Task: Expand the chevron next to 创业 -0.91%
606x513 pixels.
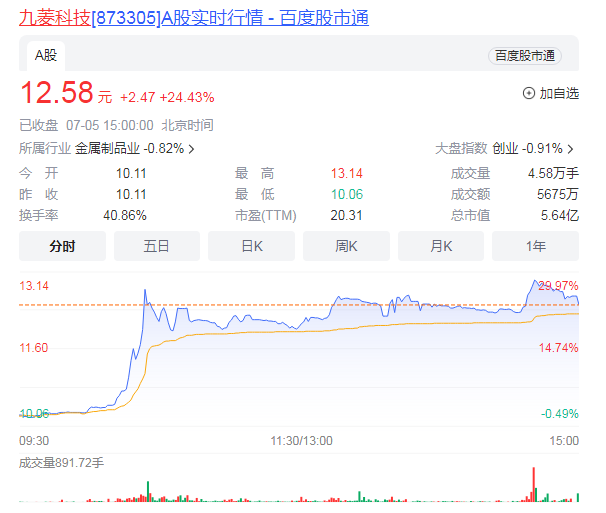Action: (572, 149)
